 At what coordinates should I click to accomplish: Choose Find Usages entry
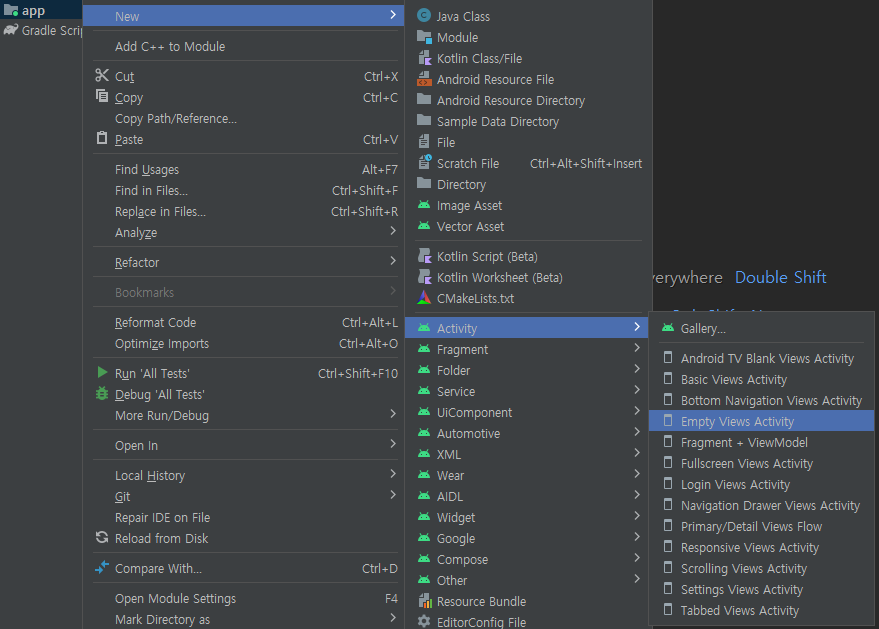pos(243,169)
